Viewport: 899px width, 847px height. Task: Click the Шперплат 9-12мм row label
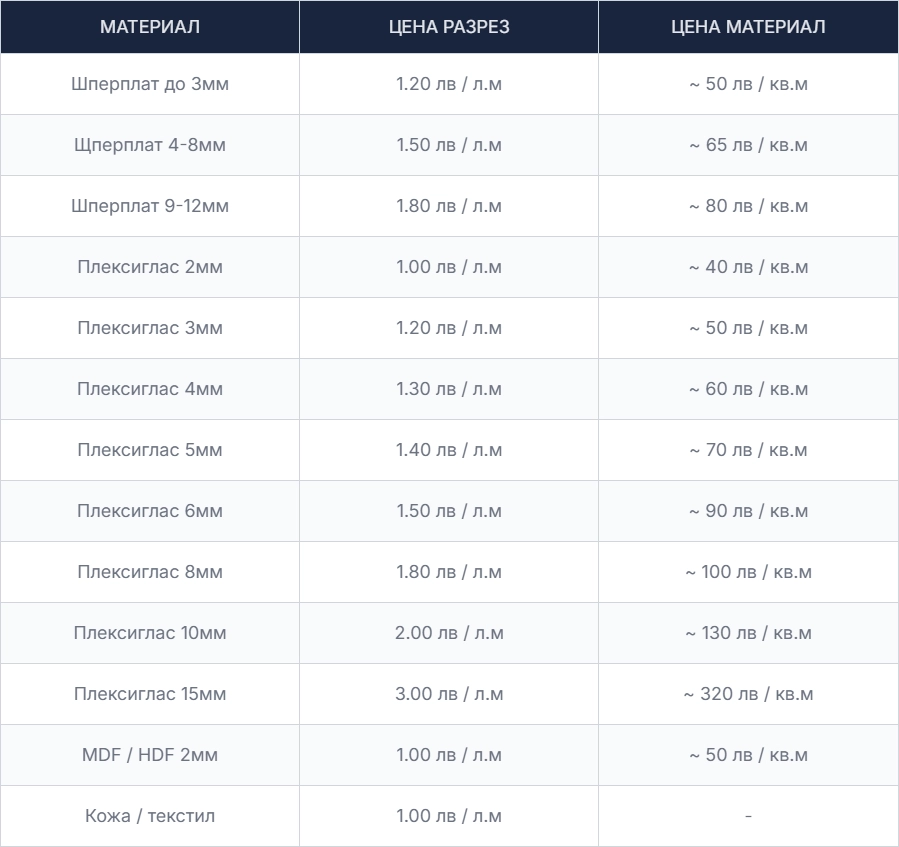pyautogui.click(x=150, y=206)
